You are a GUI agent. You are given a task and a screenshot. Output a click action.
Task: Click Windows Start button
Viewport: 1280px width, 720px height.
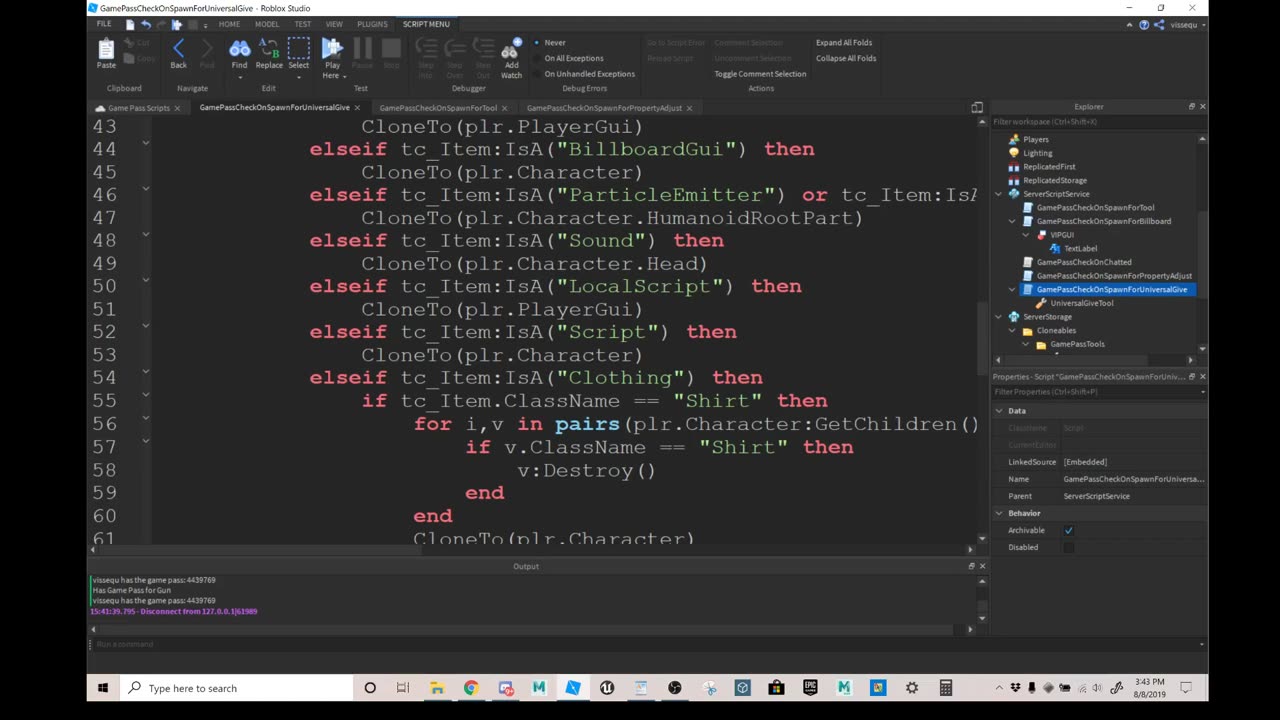tap(103, 688)
